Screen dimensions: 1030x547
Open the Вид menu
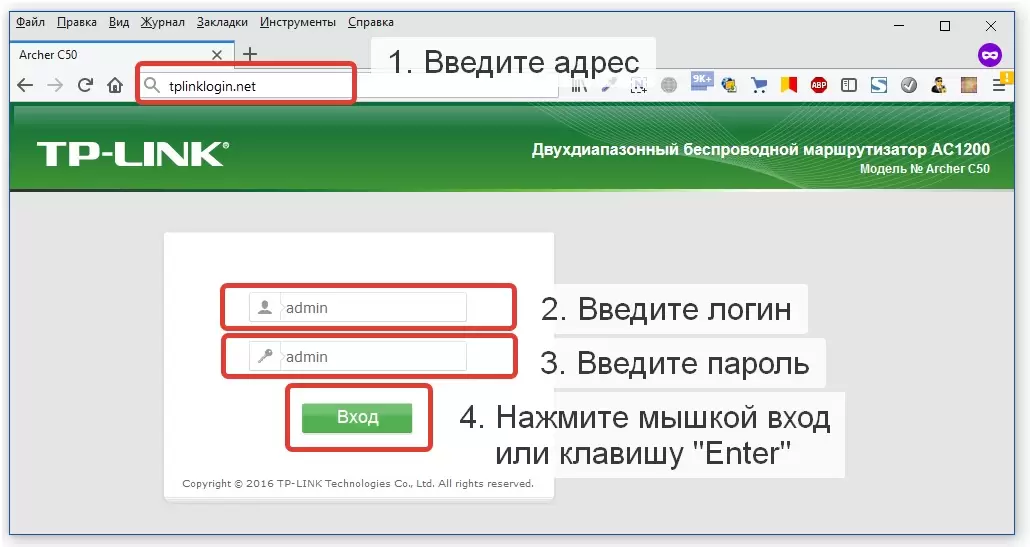pos(119,22)
